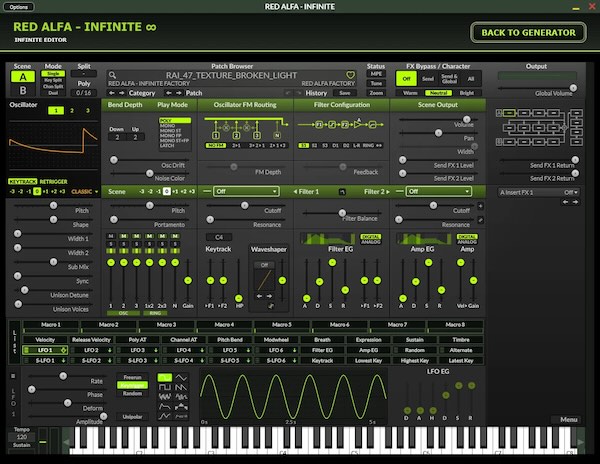The width and height of the screenshot is (600, 464).
Task: Select the square LFO waveform icon
Action: [165, 387]
